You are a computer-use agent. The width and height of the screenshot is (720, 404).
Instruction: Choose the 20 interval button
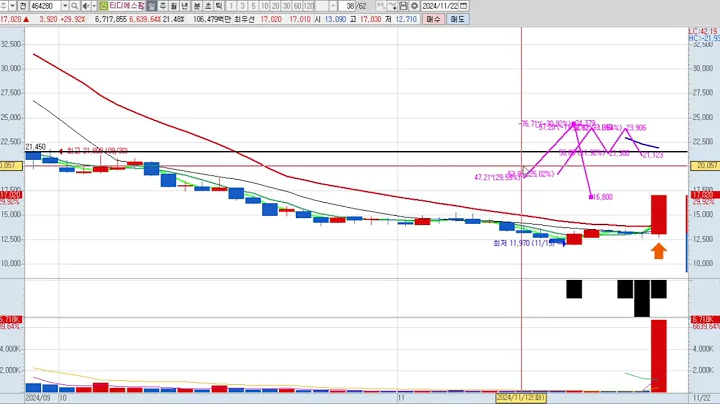(276, 6)
